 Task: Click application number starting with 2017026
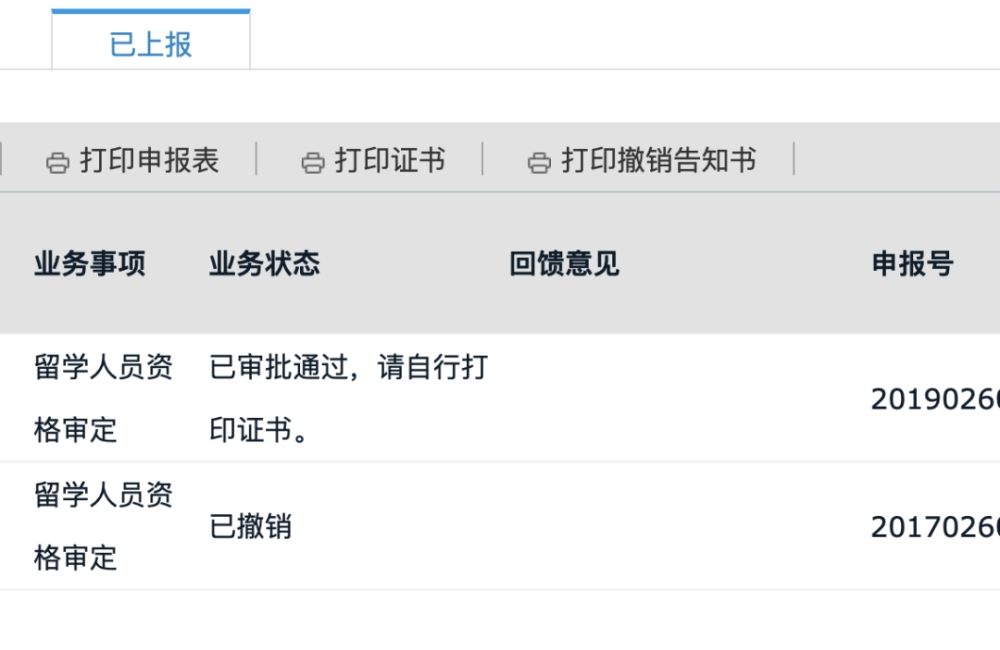[935, 528]
